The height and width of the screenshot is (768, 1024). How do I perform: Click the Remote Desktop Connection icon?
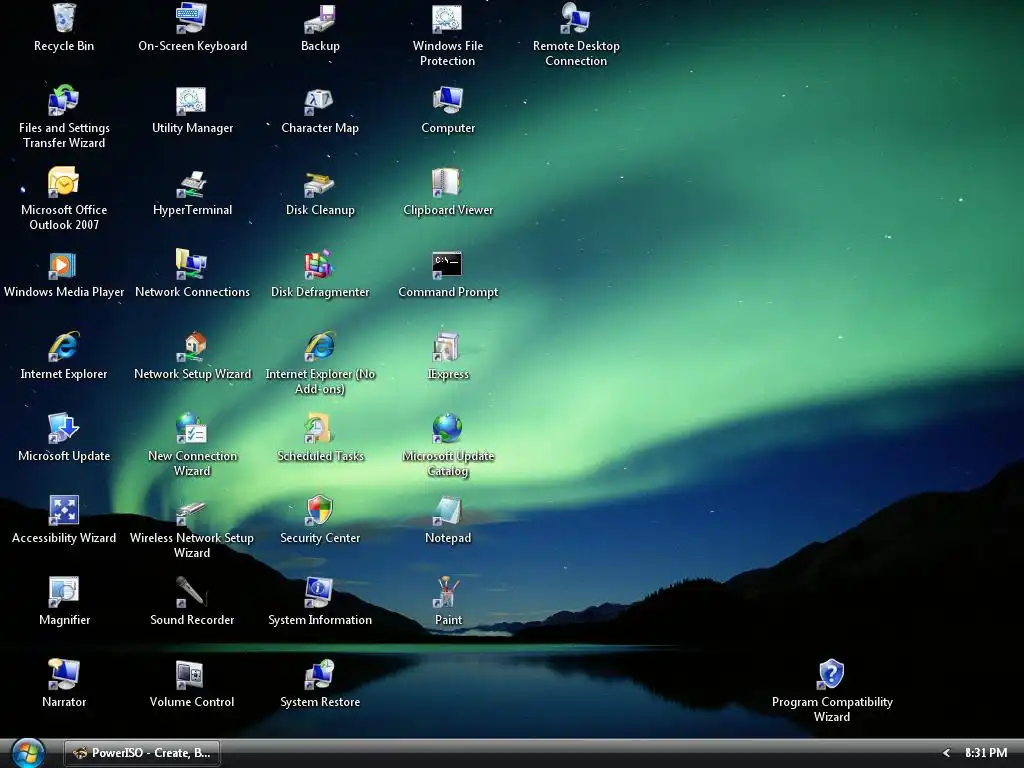coord(575,19)
